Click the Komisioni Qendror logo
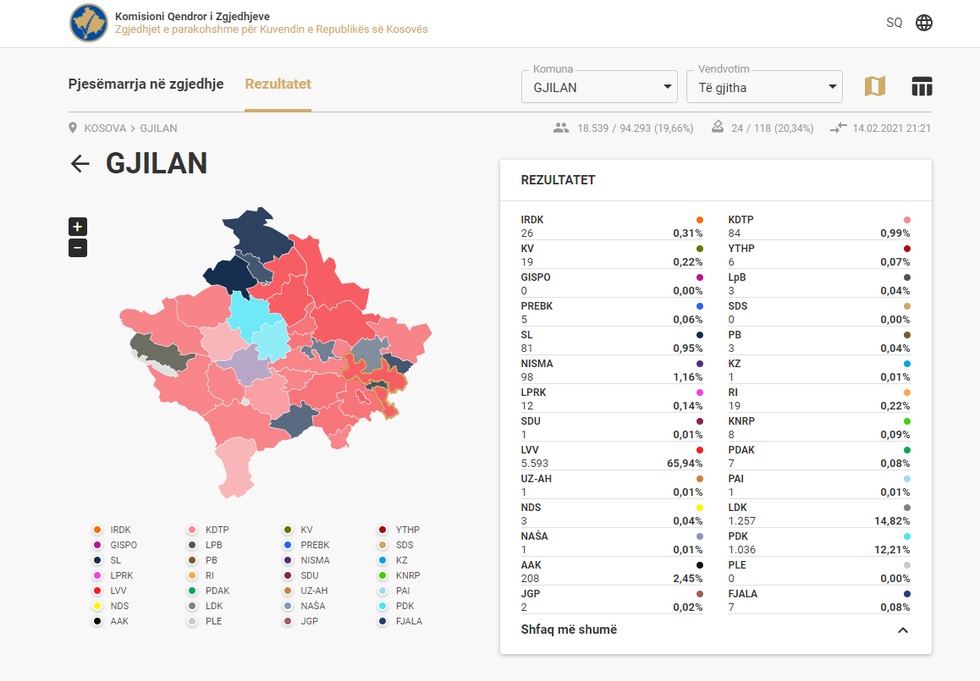980x681 pixels. point(89,23)
